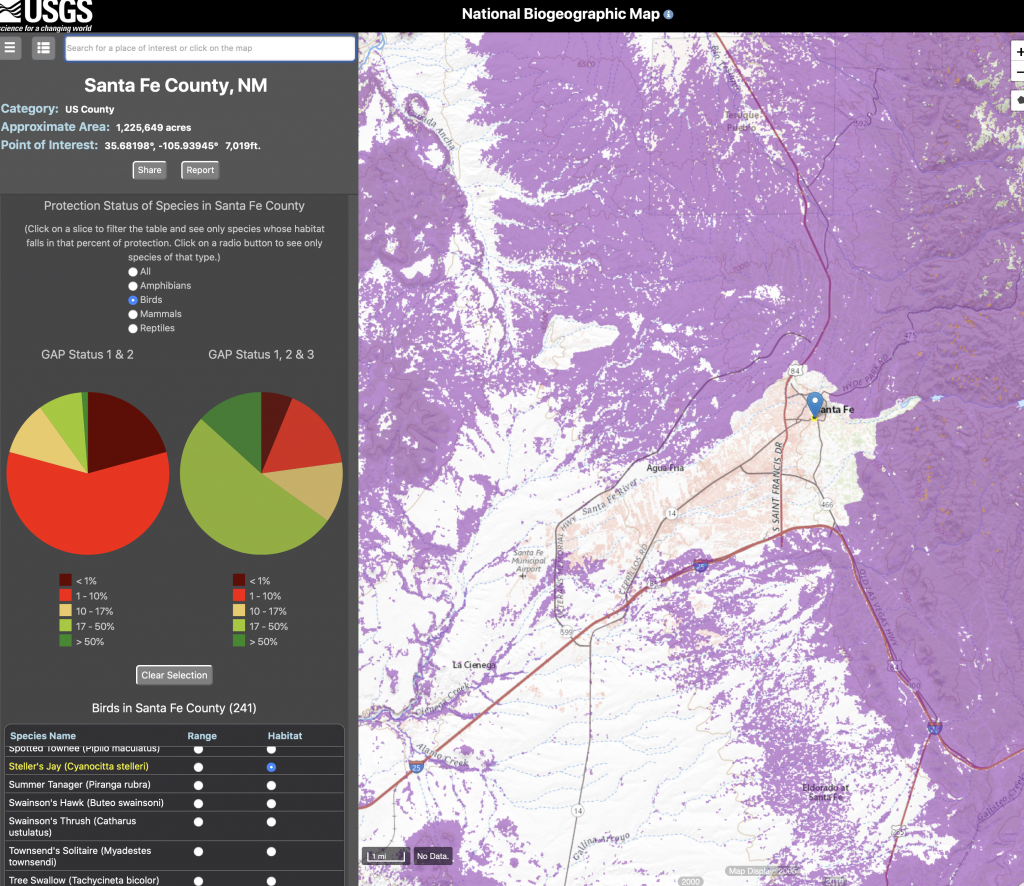Zoom in on the map

point(1018,53)
